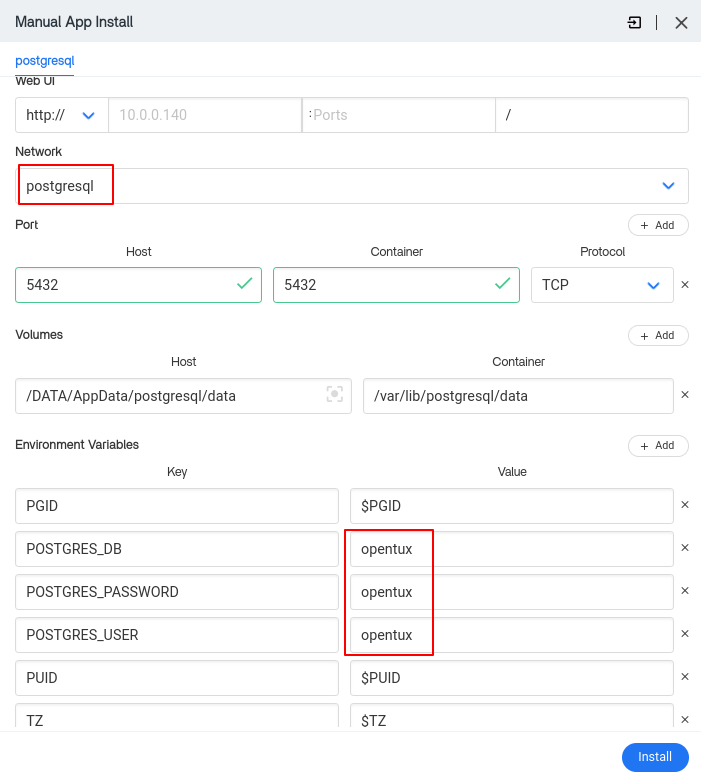Open the TCP protocol dropdown

(602, 285)
